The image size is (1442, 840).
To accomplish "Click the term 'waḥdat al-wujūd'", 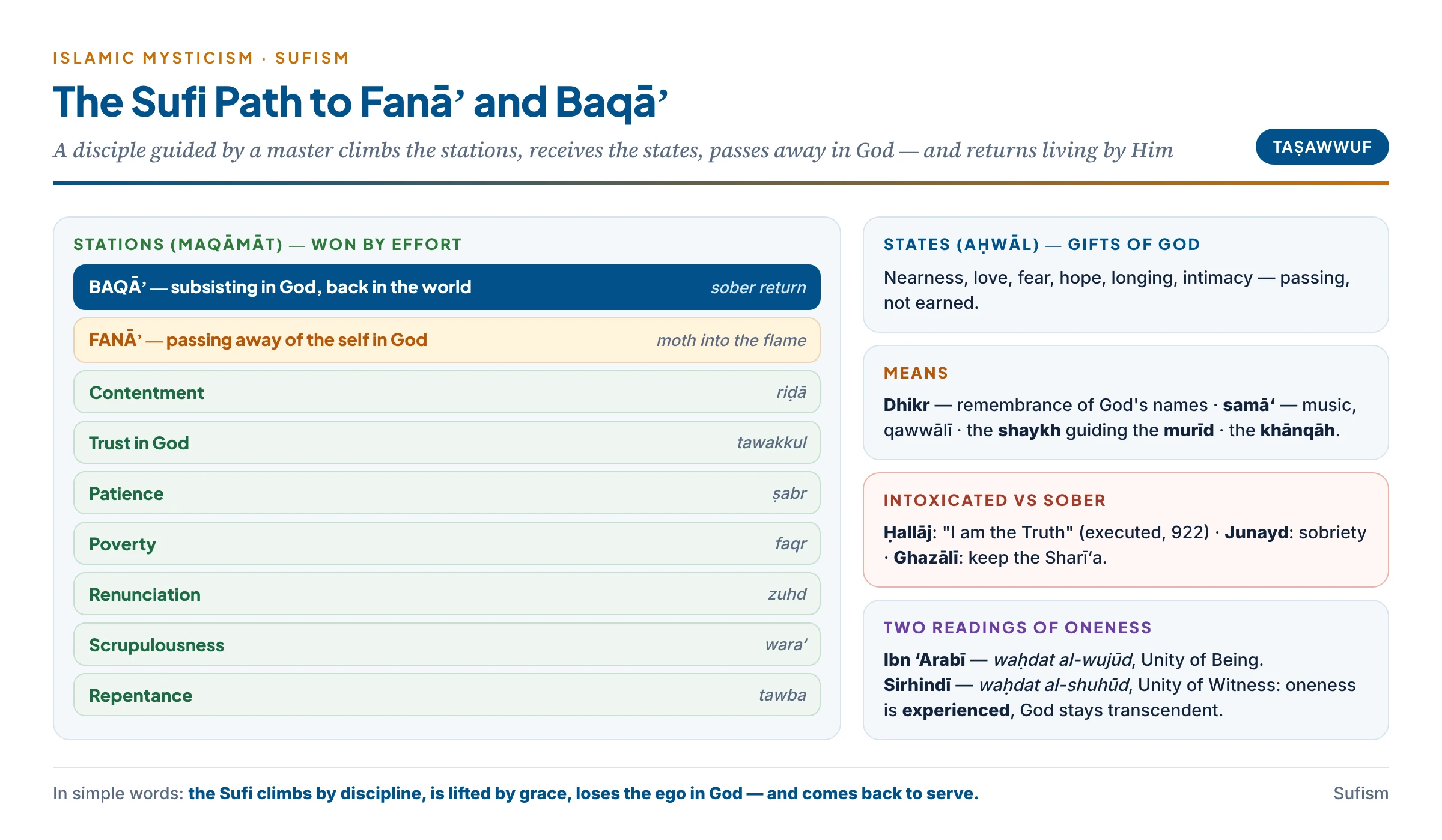I will pyautogui.click(x=1062, y=660).
